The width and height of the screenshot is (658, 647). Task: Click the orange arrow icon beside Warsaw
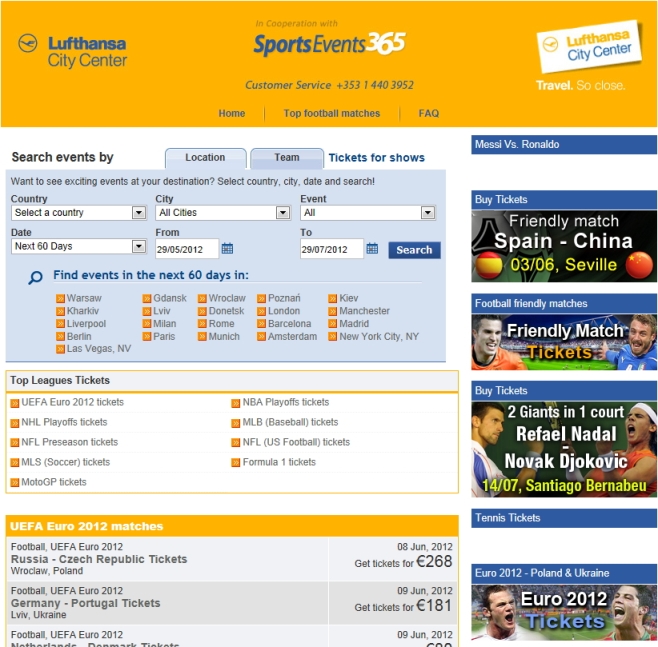coord(60,298)
